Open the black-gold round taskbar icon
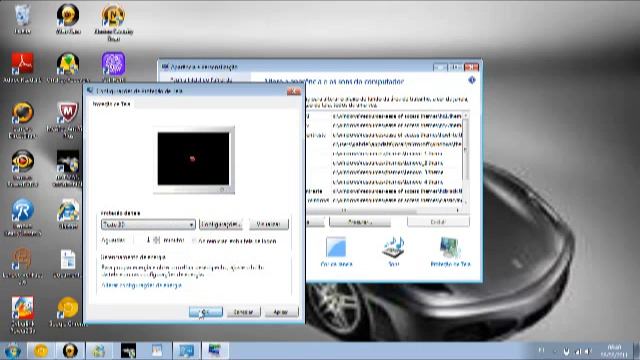Viewport: 640px width, 360px height. click(70, 351)
